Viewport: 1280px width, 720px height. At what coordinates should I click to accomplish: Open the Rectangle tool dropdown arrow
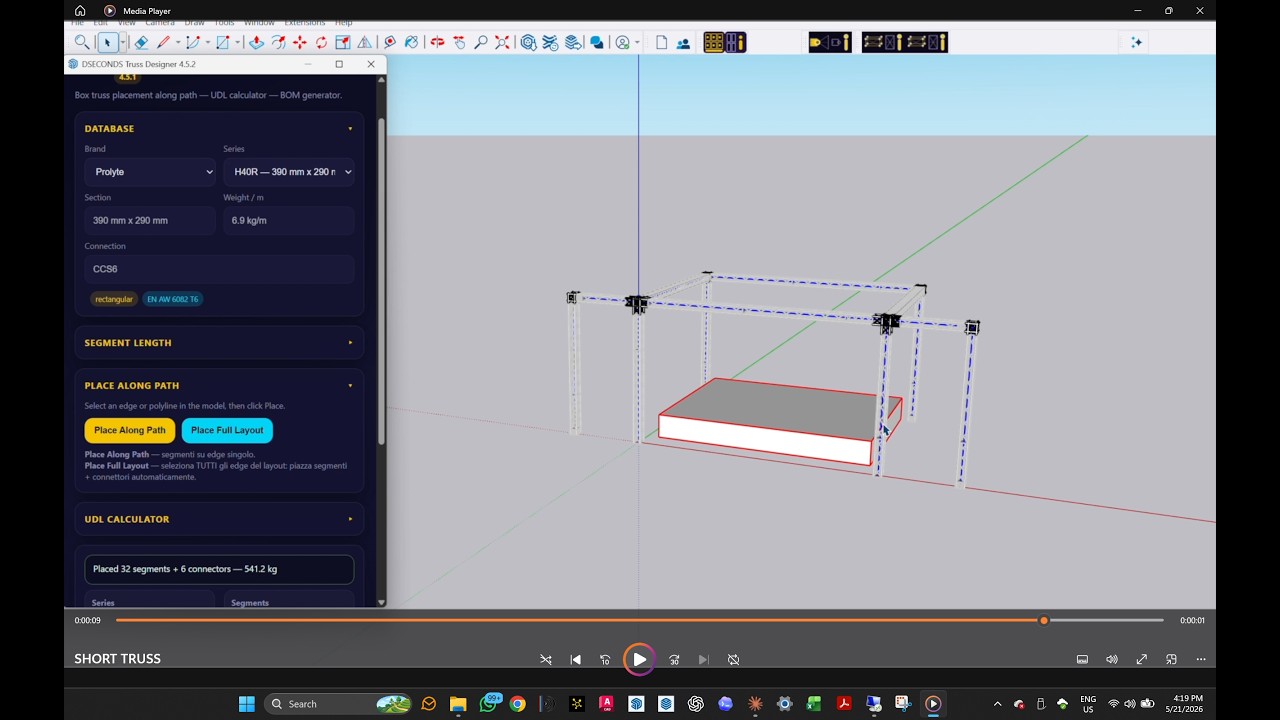click(237, 42)
